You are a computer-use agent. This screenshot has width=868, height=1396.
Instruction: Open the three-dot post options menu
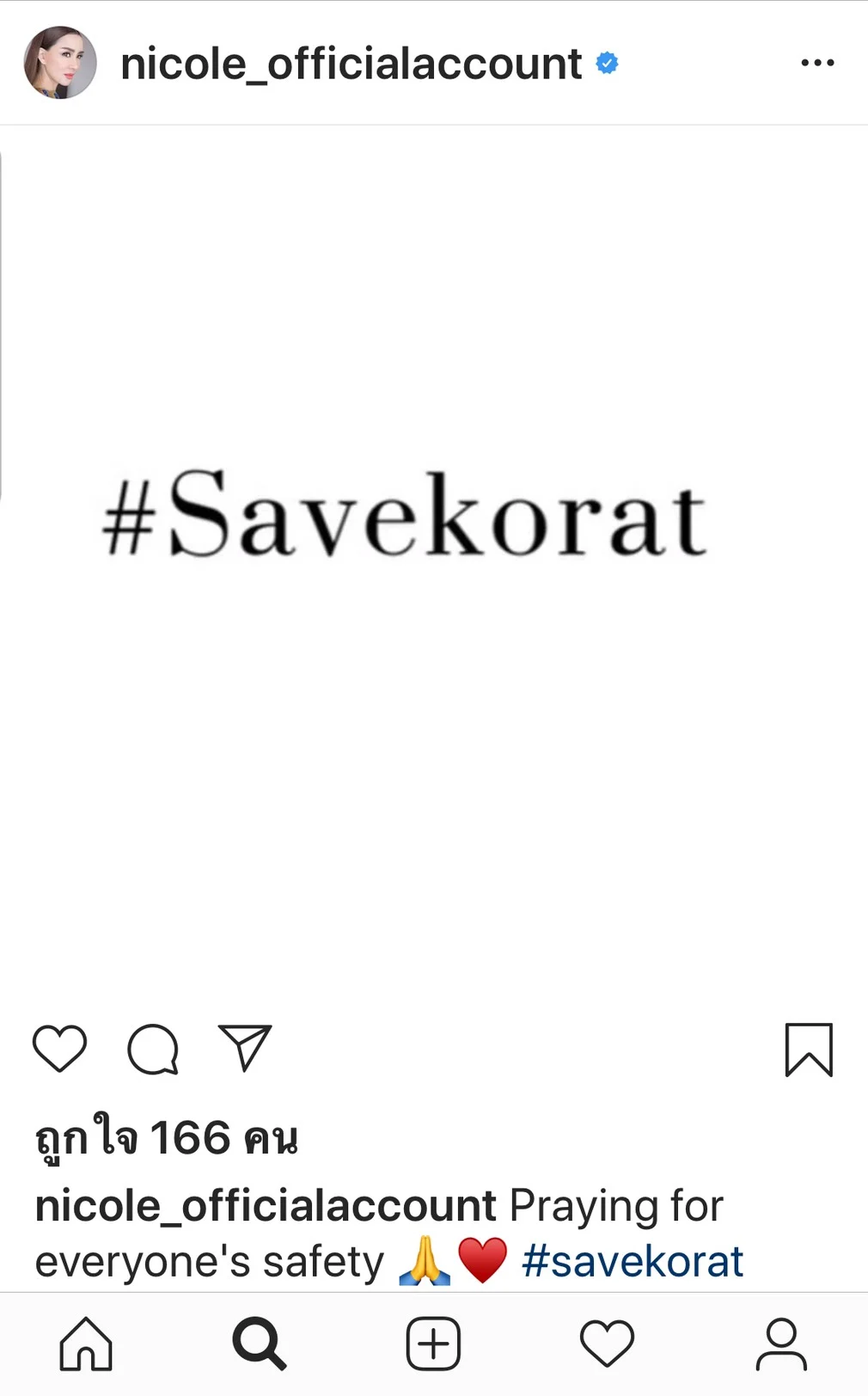817,63
